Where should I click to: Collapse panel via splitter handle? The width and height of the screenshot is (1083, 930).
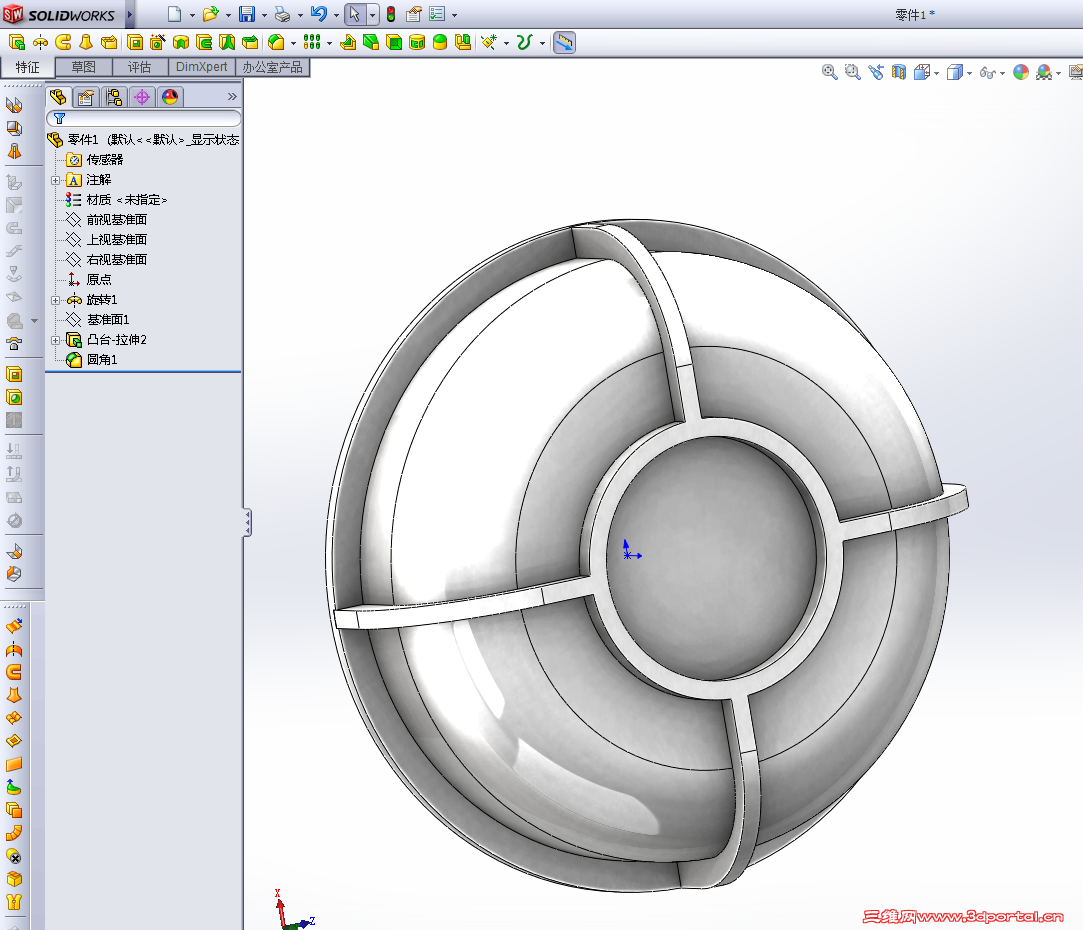click(247, 522)
